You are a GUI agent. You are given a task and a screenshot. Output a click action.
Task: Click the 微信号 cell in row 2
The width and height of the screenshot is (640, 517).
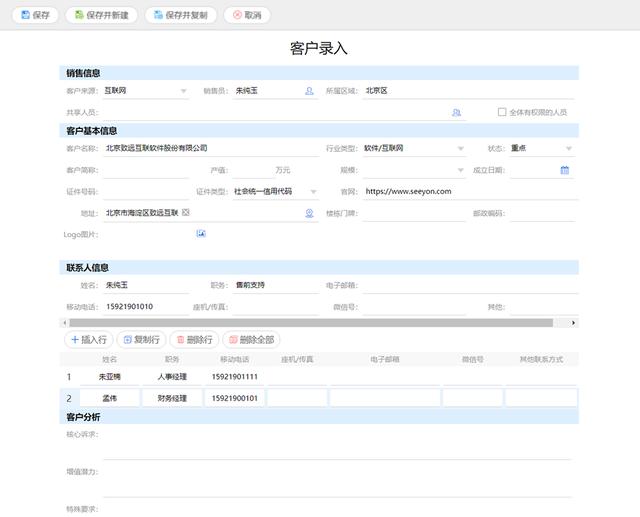coord(473,398)
